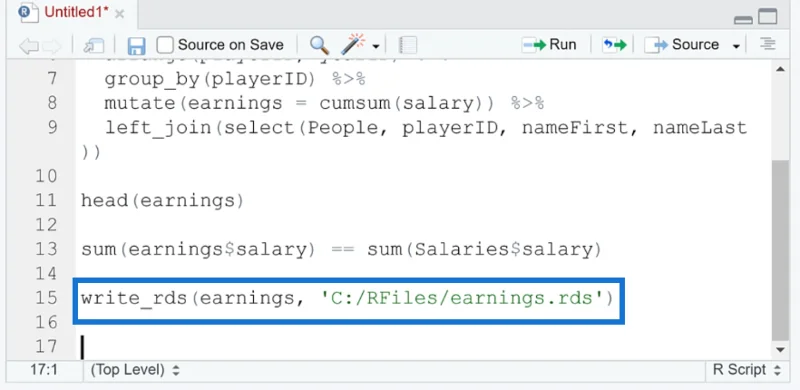
Task: Open the find/replace magnifier icon
Action: [x=319, y=45]
